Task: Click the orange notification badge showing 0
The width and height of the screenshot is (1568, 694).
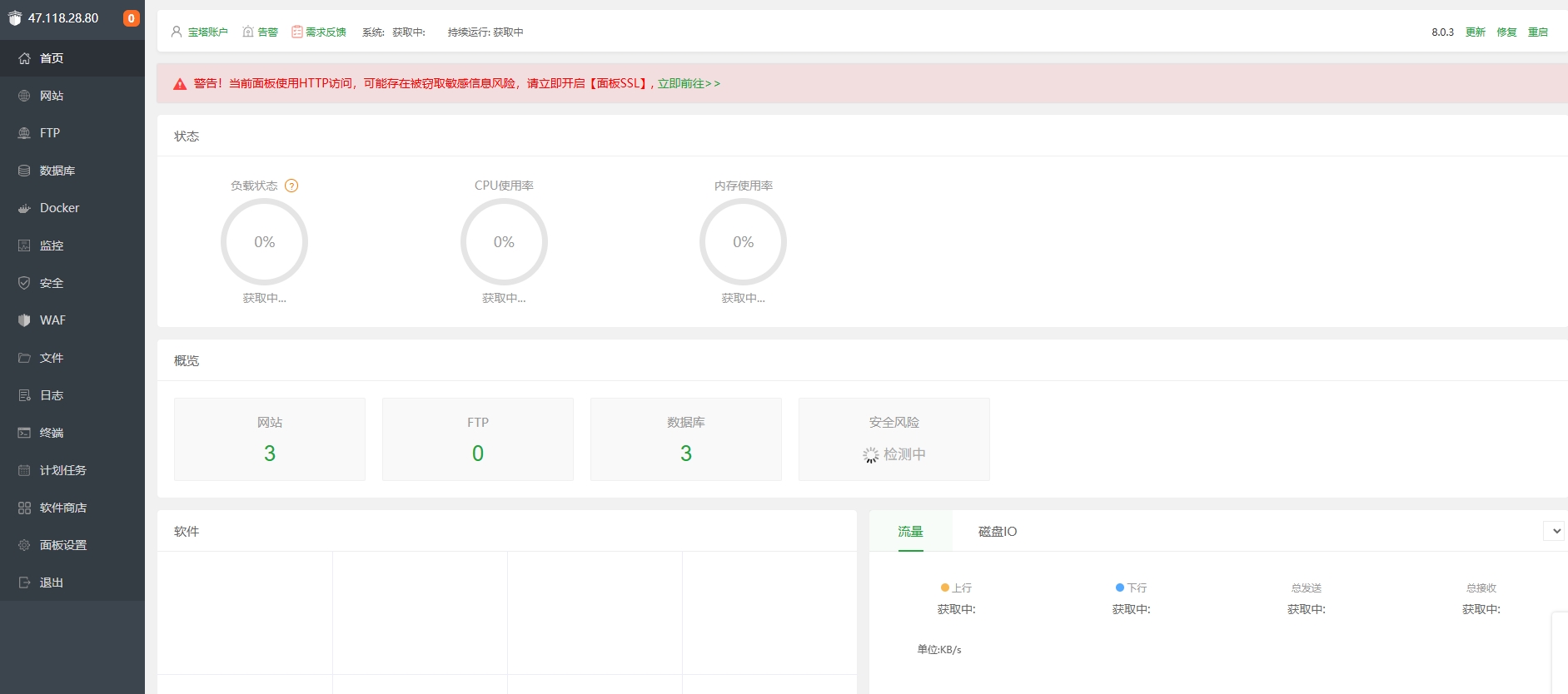Action: point(131,18)
